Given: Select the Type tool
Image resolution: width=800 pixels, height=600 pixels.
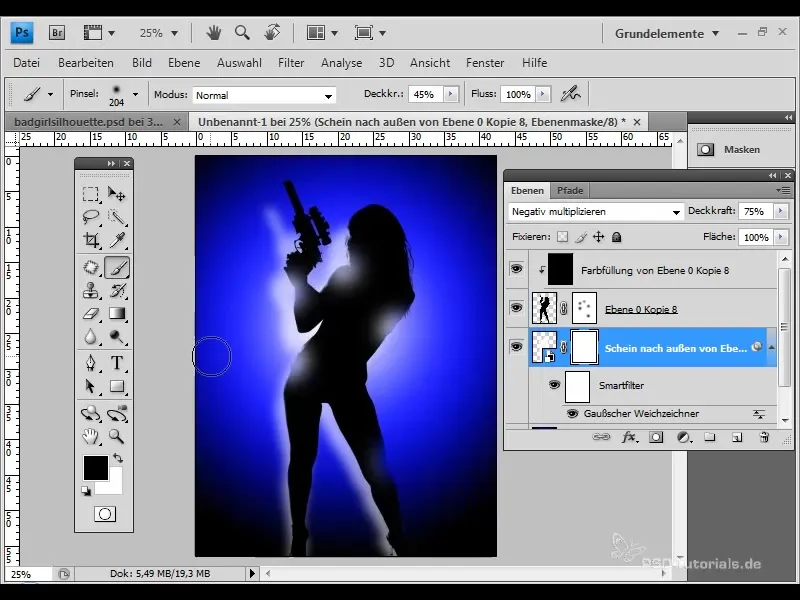Looking at the screenshot, I should [x=117, y=363].
